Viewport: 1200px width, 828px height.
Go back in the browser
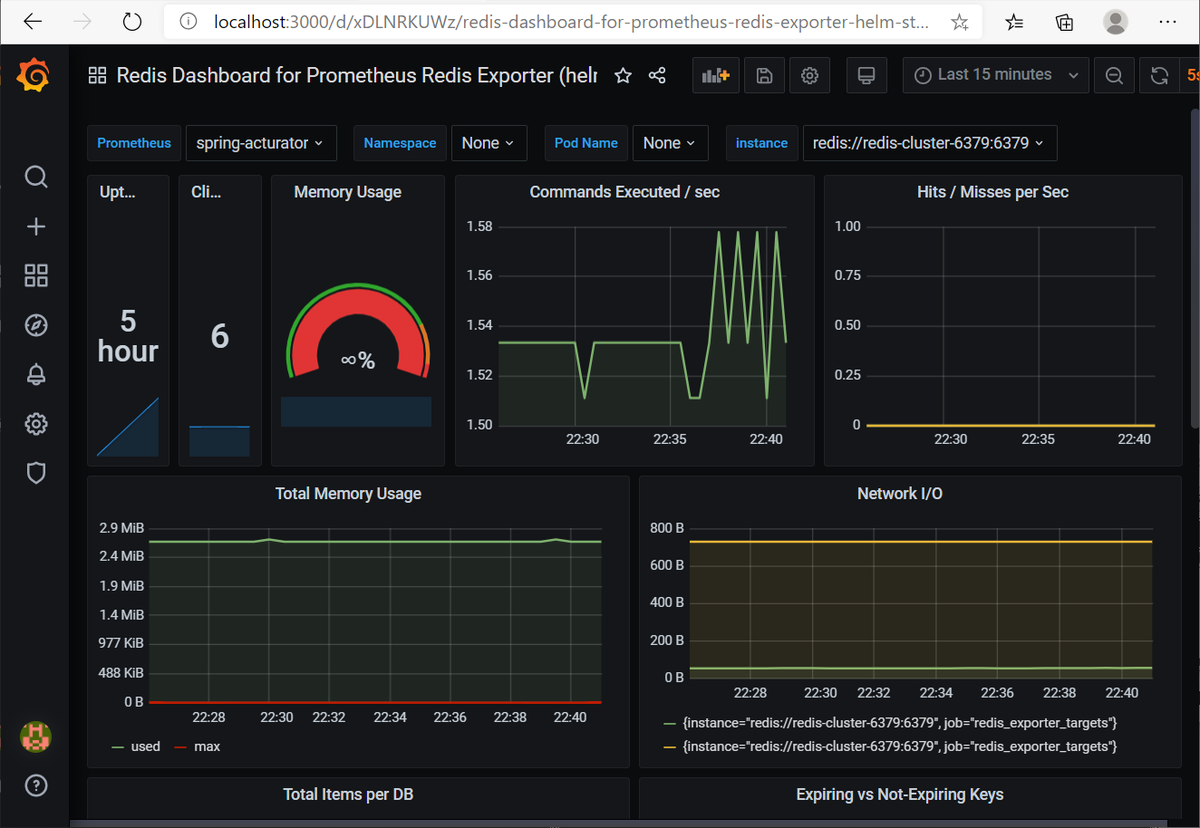(32, 21)
